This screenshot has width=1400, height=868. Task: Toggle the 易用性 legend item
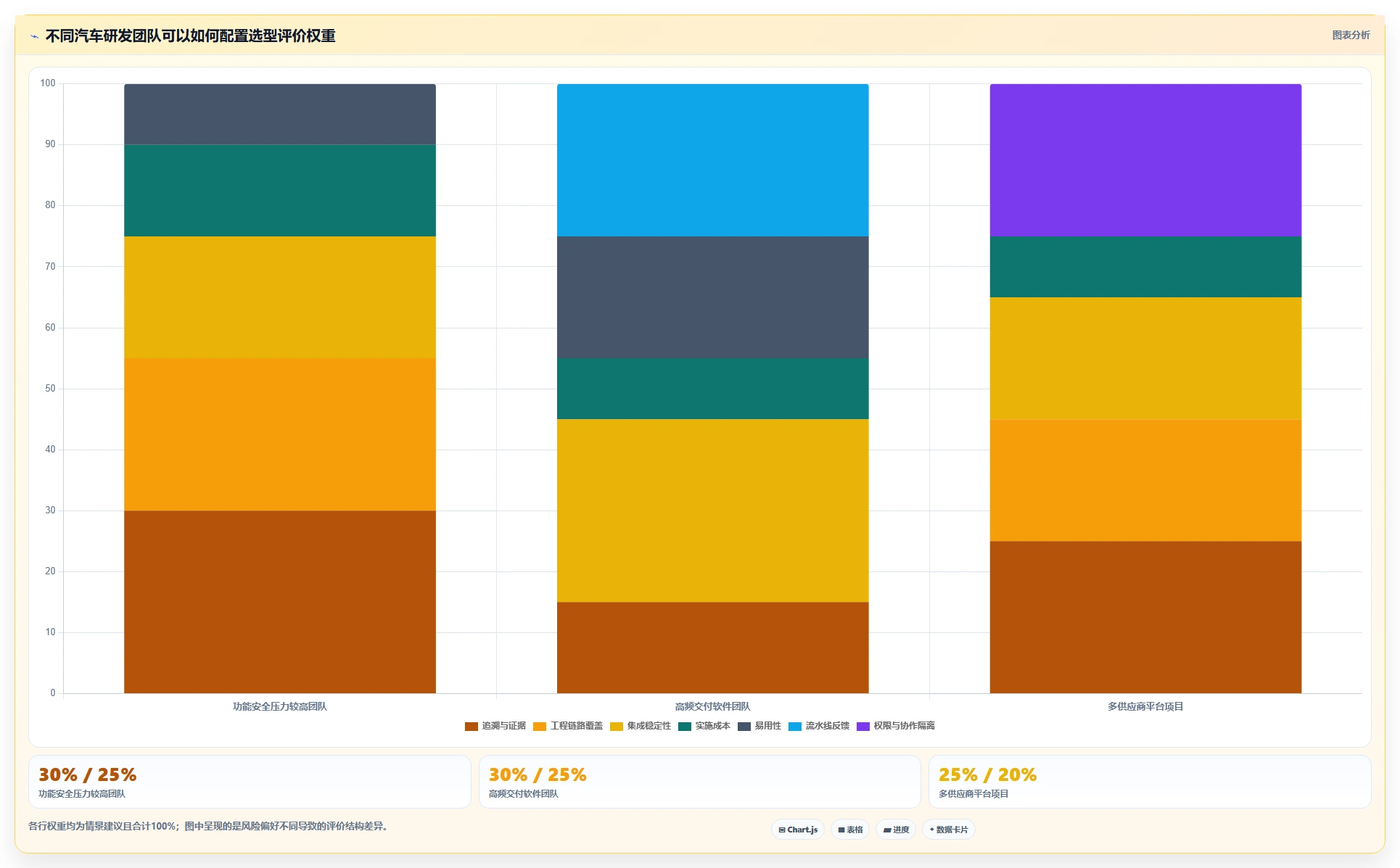759,726
